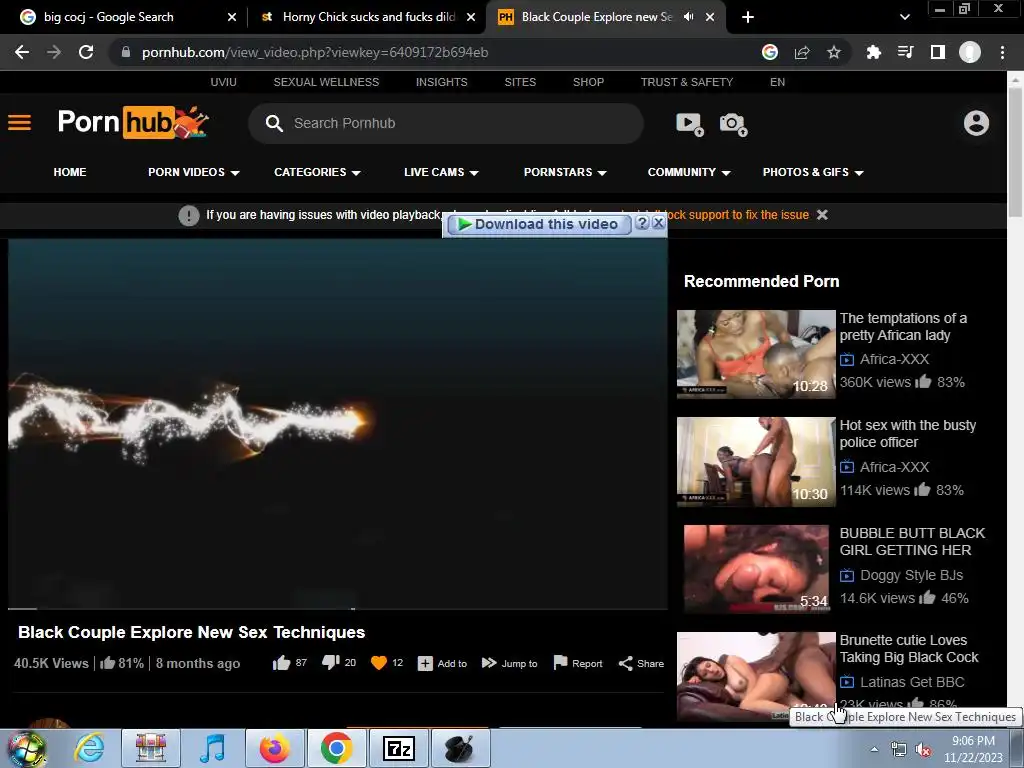Image resolution: width=1024 pixels, height=768 pixels.
Task: Open the recommended thumbnail with 10:30 duration
Action: (x=756, y=462)
